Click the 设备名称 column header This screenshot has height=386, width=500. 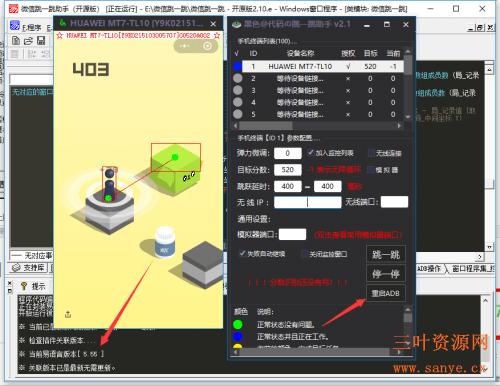300,53
